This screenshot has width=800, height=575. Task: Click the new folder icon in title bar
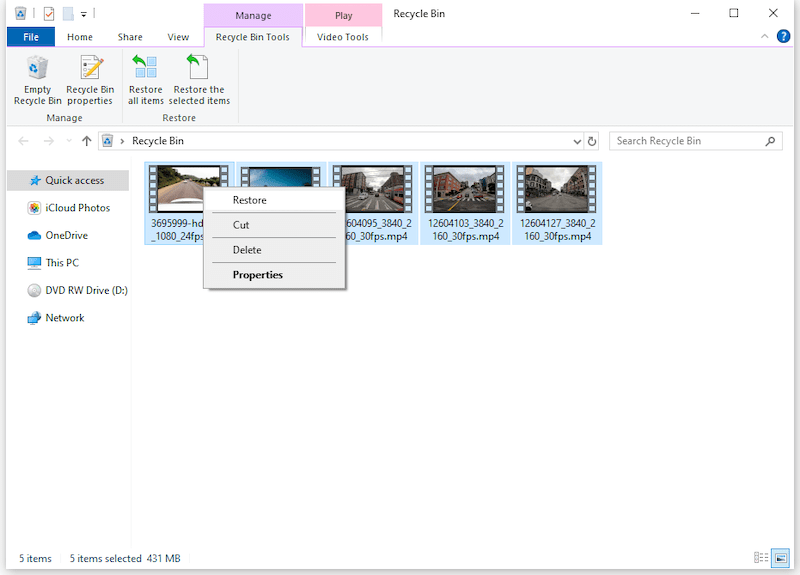click(x=68, y=14)
